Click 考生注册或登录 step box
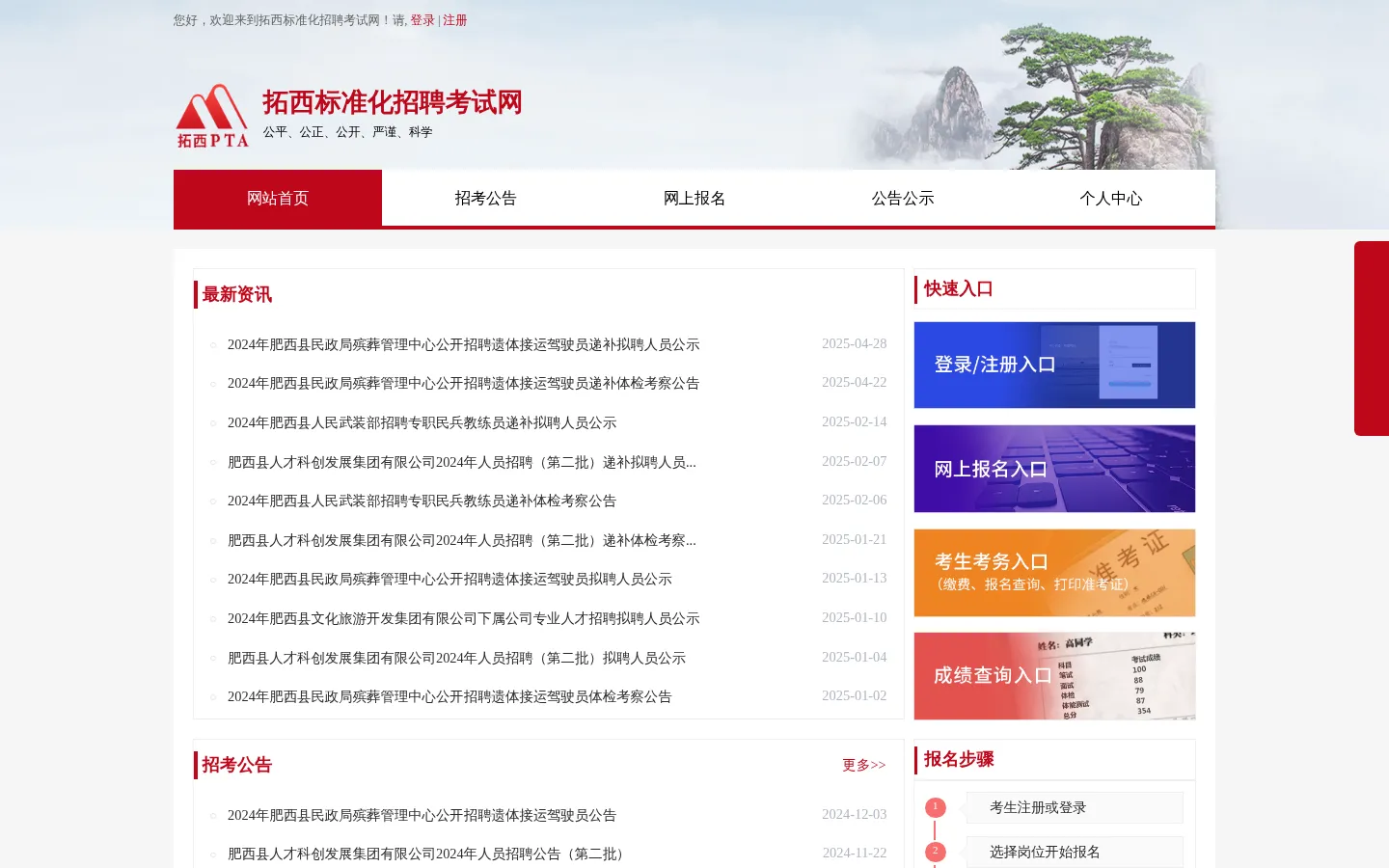This screenshot has height=868, width=1389. [1075, 807]
